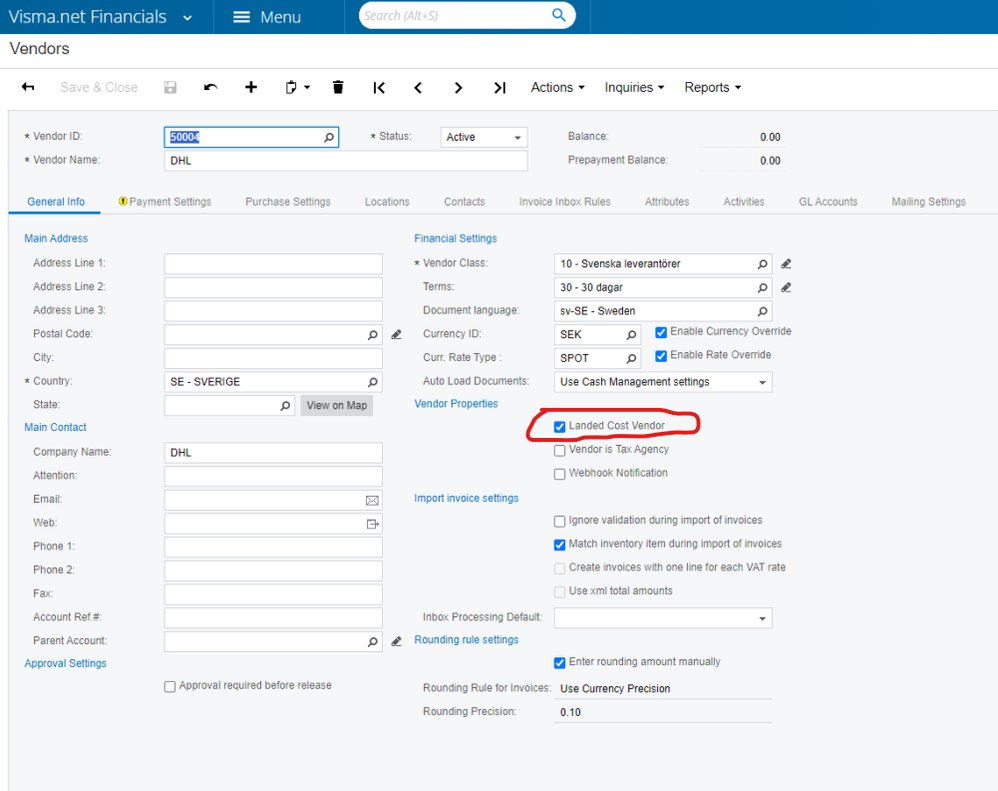The height and width of the screenshot is (791, 998).
Task: Open the Invoice Inbox Rules tab
Action: pos(565,202)
